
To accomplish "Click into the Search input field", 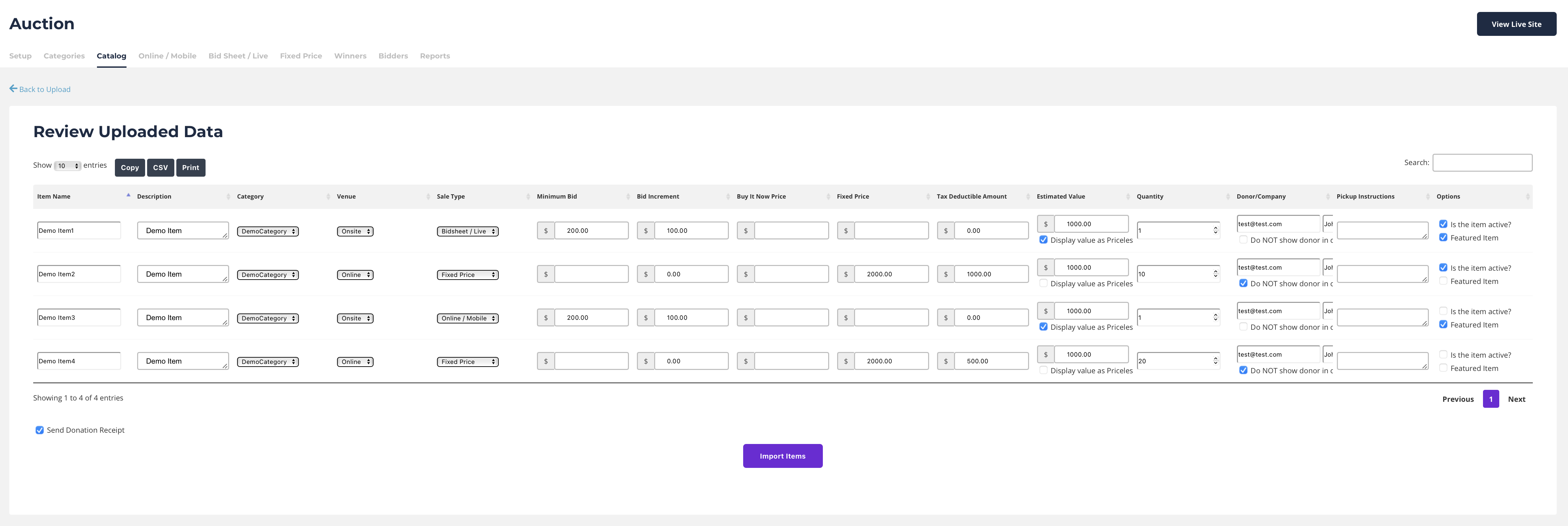I will (1482, 163).
